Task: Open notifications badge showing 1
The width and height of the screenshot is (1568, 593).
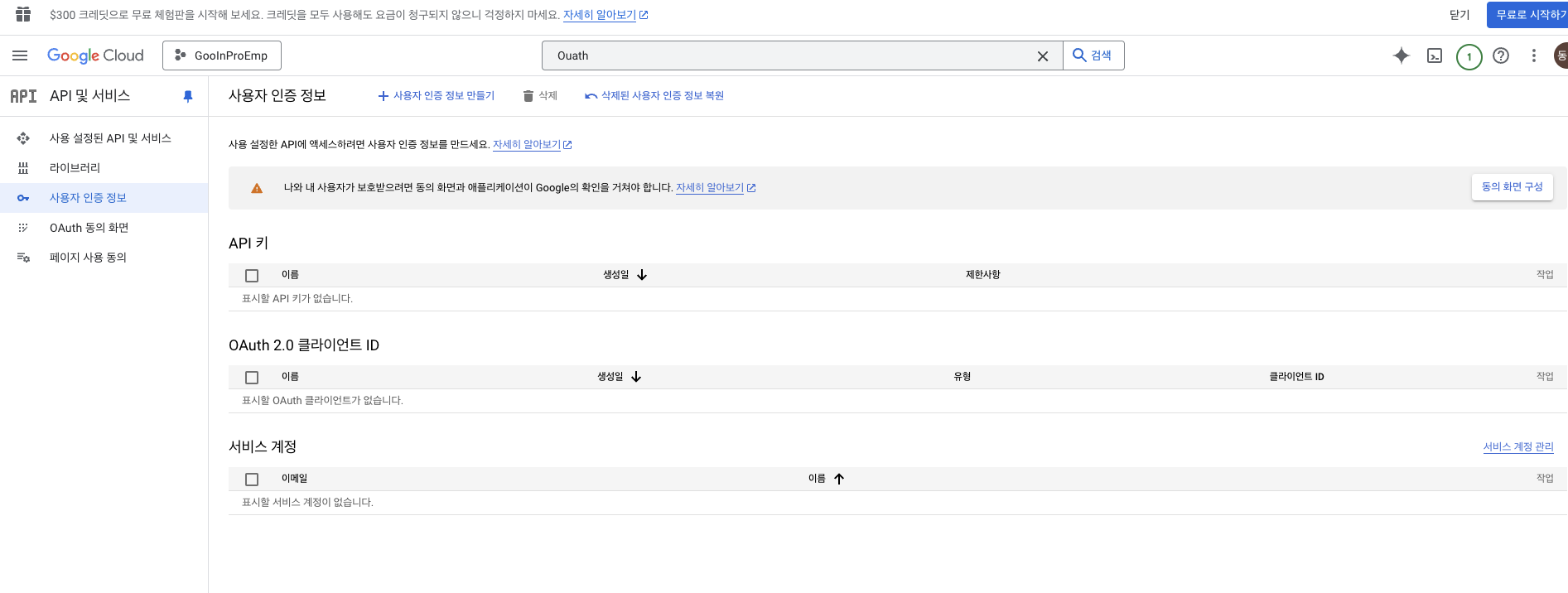Action: point(1469,56)
